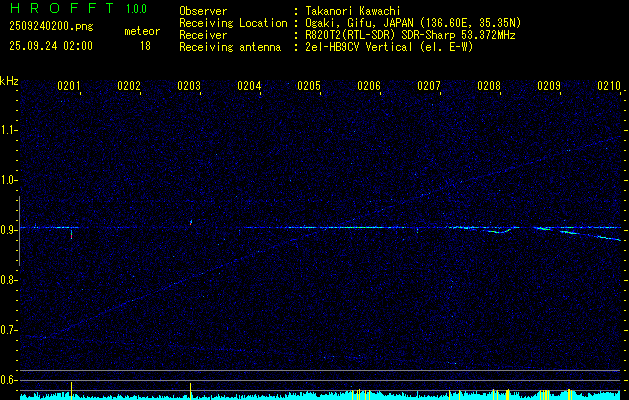Screen dimensions: 629x400
Task: Click the 0.9 kHz axis label
Action: [8, 230]
